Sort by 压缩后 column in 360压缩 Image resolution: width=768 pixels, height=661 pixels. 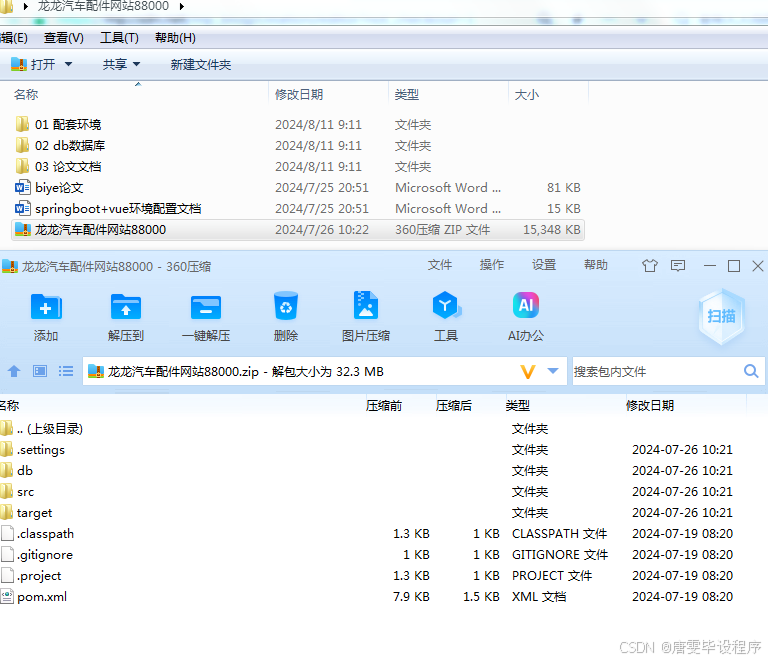point(454,405)
